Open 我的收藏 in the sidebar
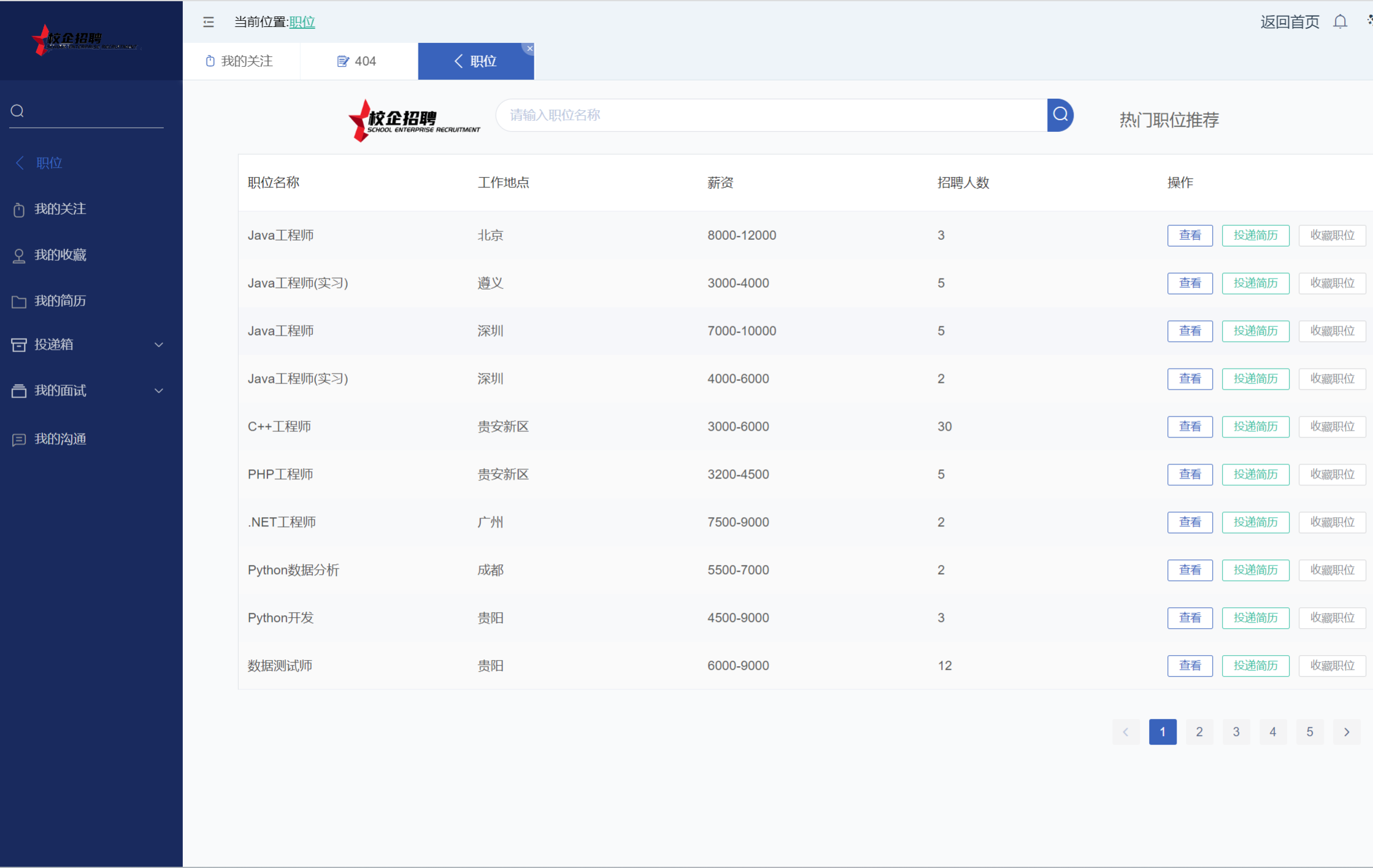 60,255
